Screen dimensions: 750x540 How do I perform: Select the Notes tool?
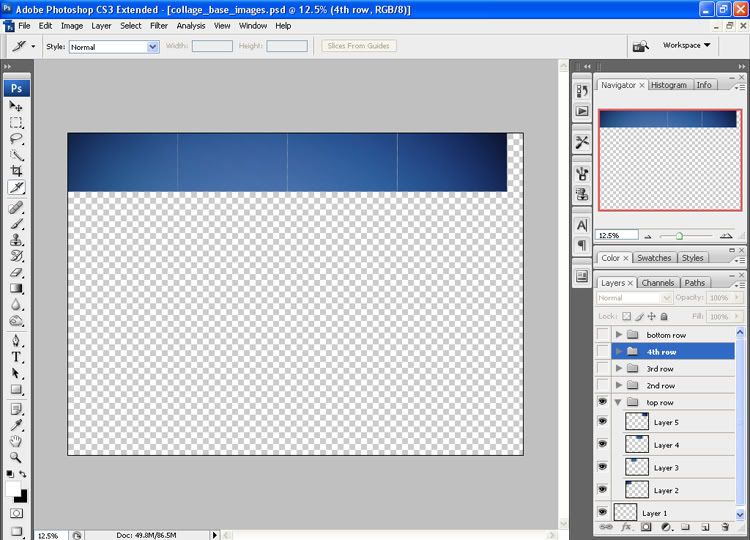point(16,409)
